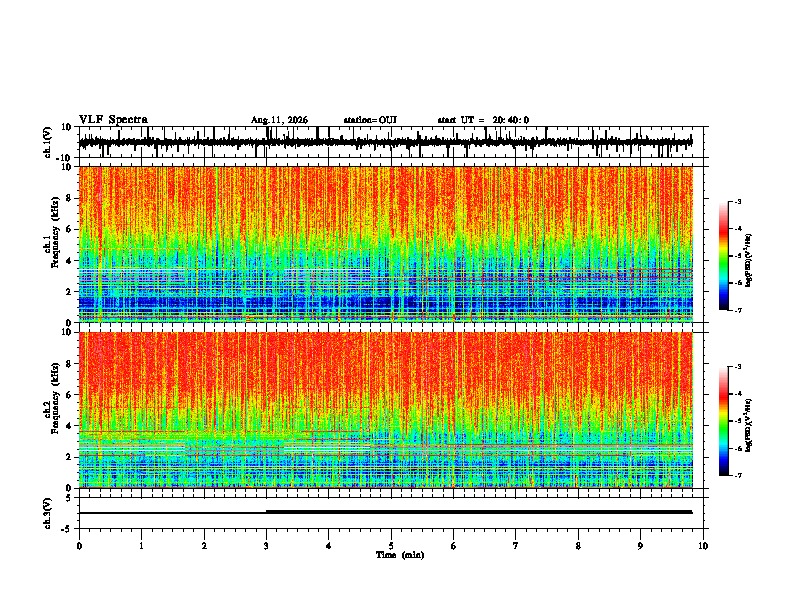Click the "2" kHz tick on ch.1 frequency axis

pyautogui.click(x=70, y=292)
